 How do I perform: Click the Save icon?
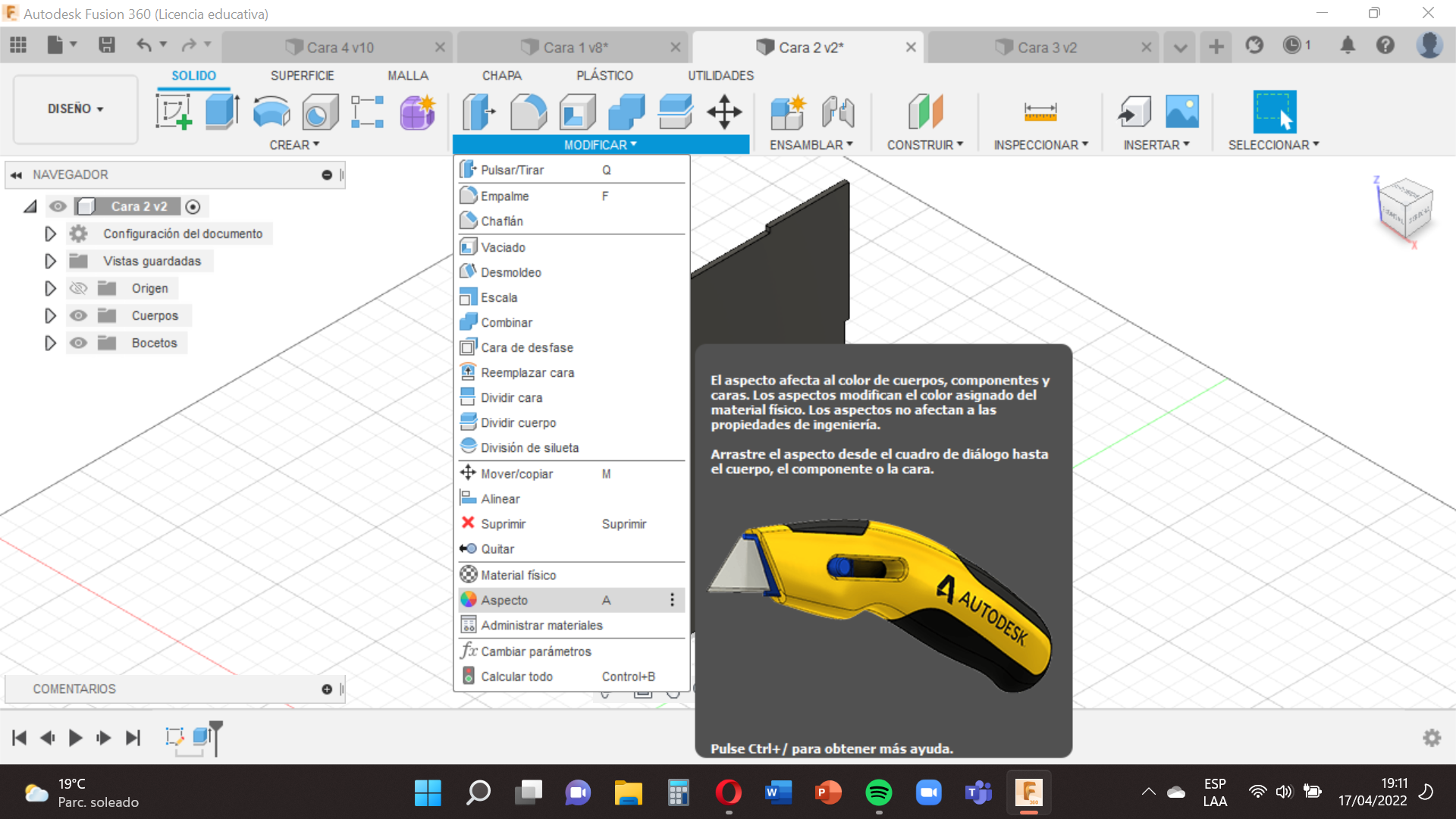coord(107,45)
